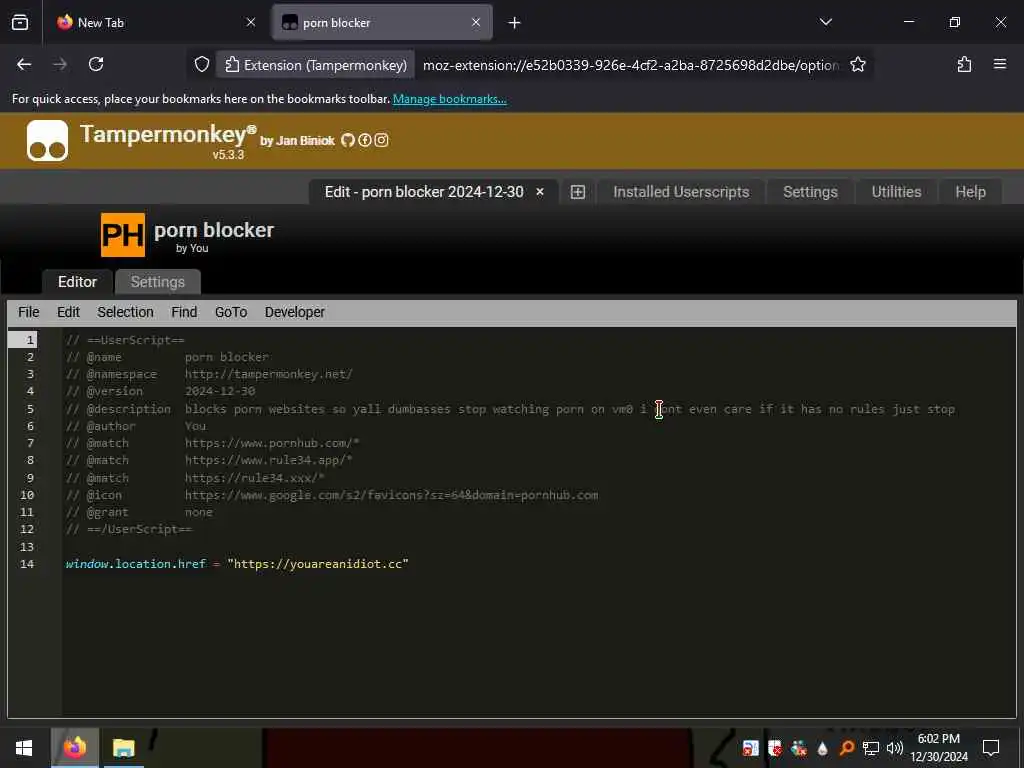Viewport: 1024px width, 768px height.
Task: Click the @author You line
Action: 136,426
